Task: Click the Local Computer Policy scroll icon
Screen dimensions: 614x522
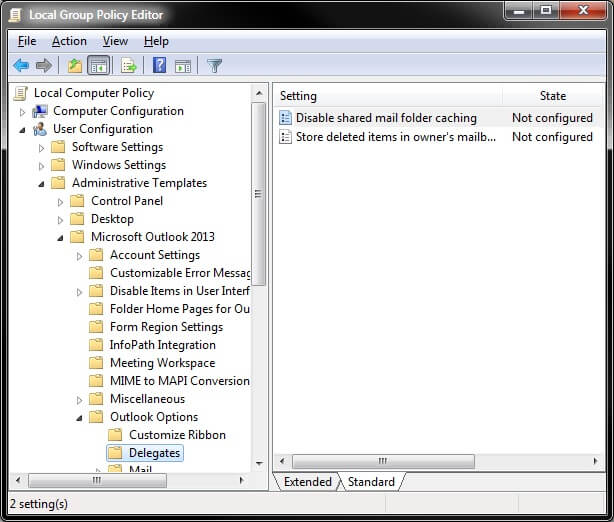Action: pos(20,94)
